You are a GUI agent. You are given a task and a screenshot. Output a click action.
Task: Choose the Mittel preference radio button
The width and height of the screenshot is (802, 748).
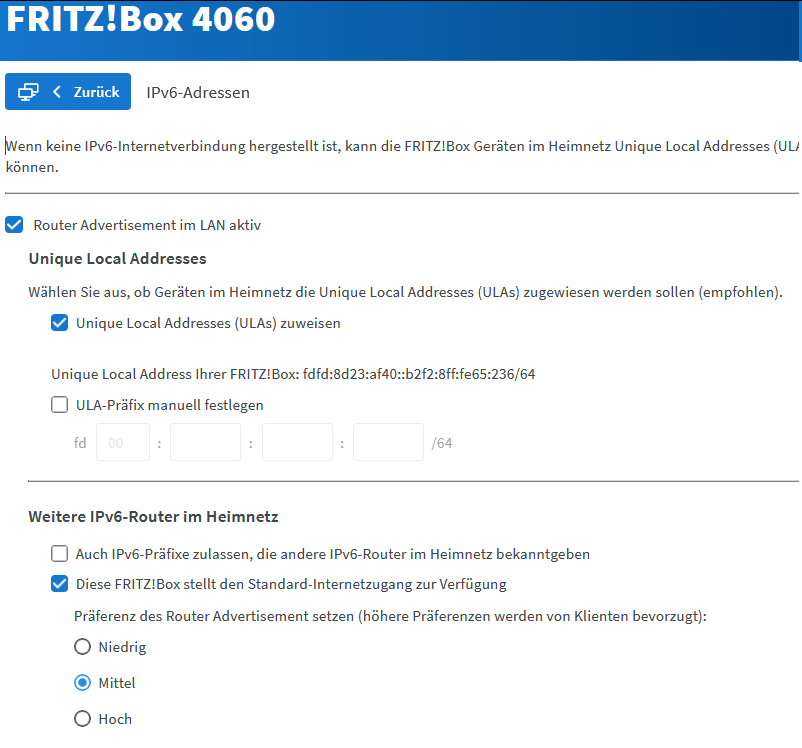coord(83,683)
